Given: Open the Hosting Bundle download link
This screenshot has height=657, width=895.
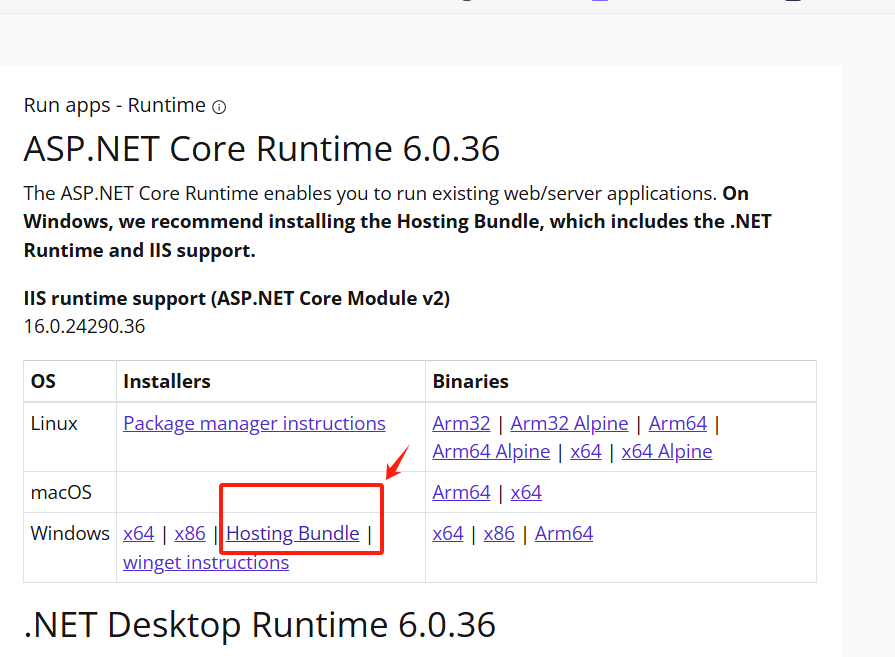Looking at the screenshot, I should click(293, 533).
